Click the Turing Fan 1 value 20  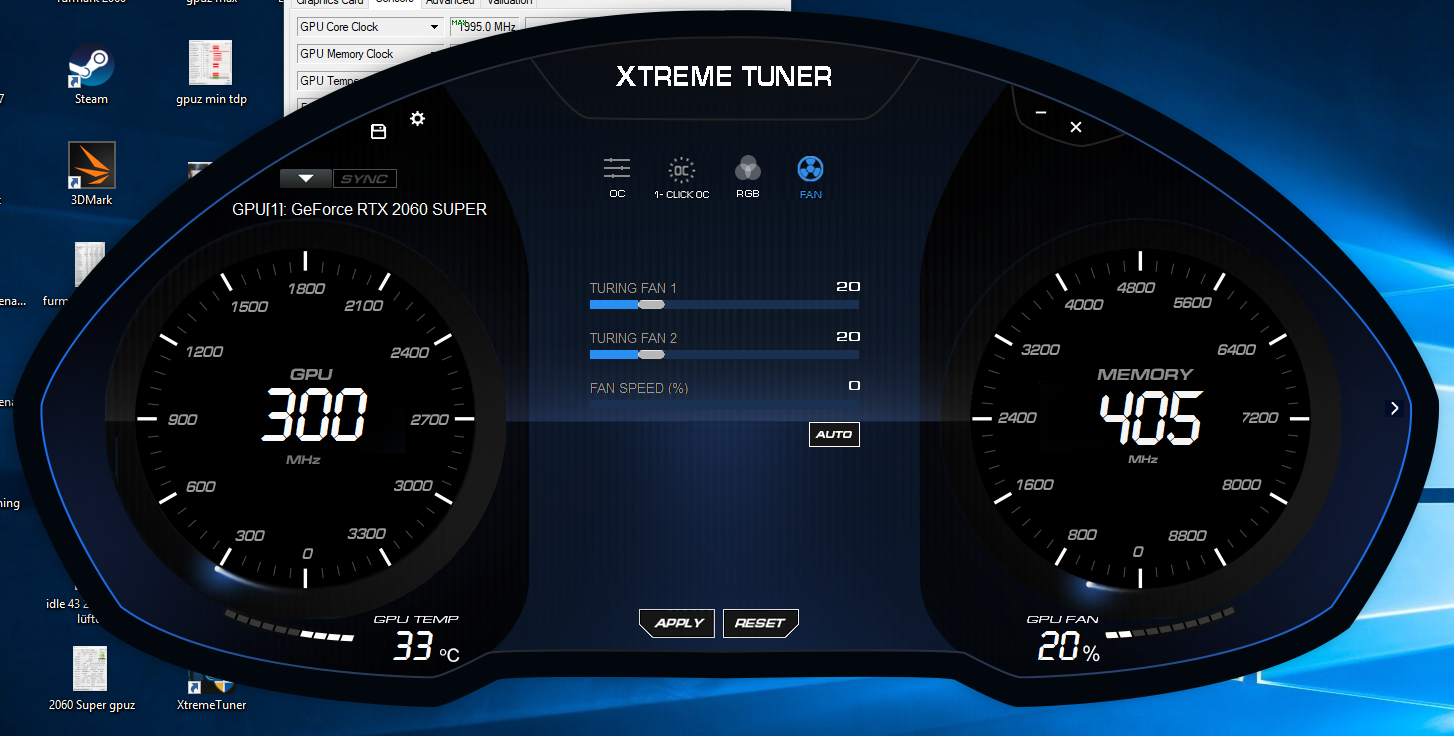(x=848, y=287)
